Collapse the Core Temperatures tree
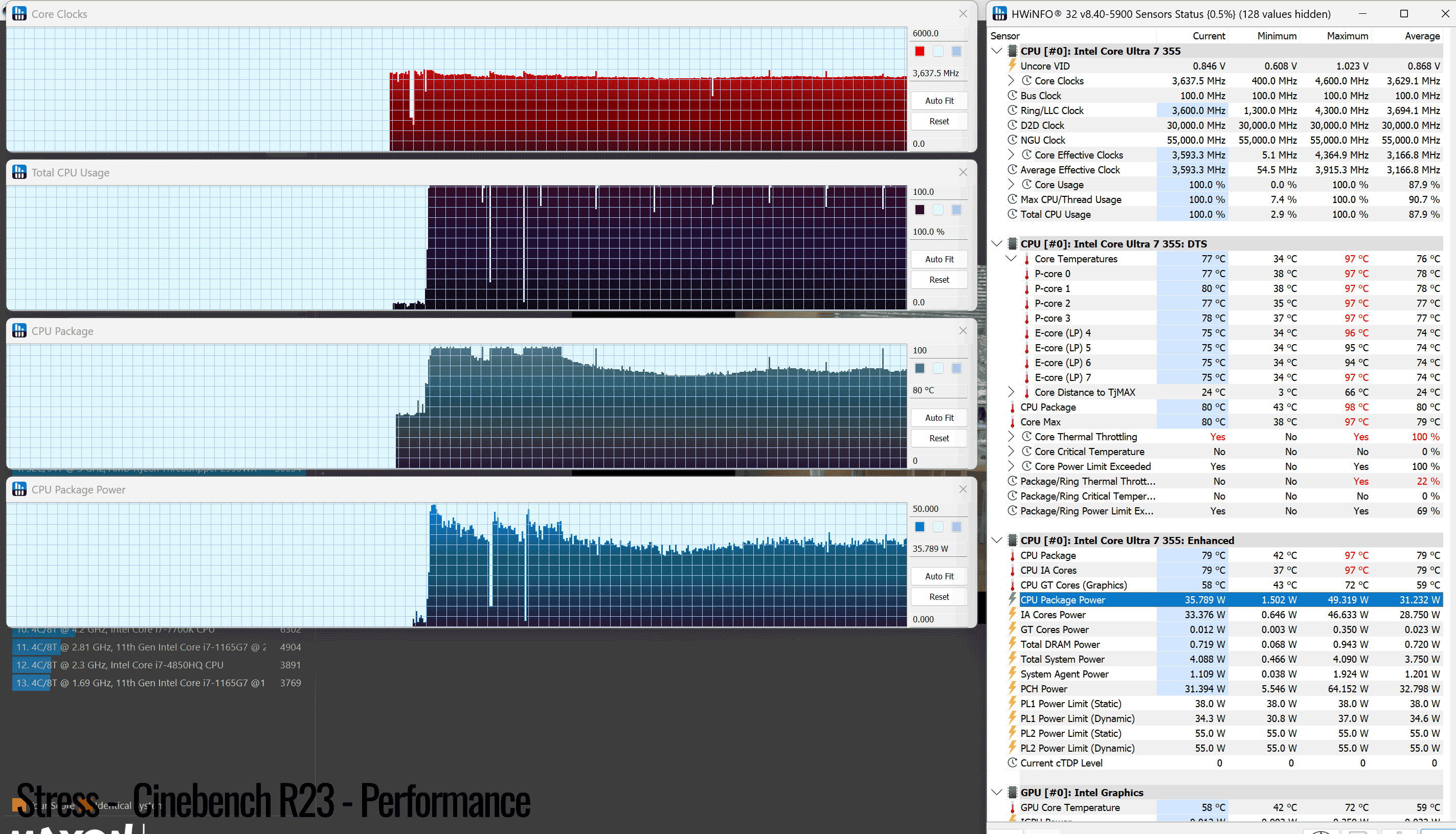 coord(1011,259)
